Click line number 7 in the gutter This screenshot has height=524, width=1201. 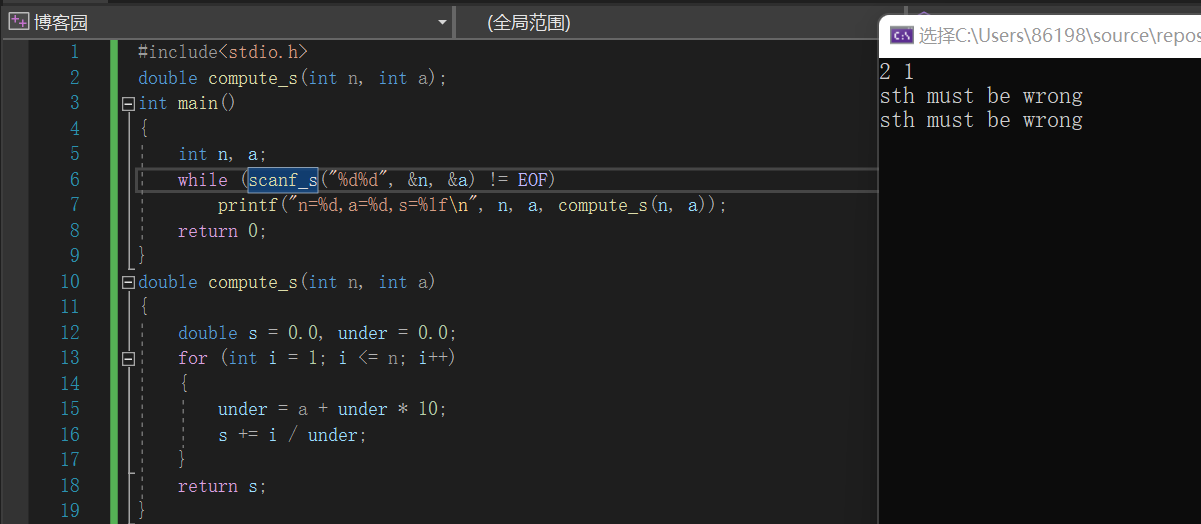[x=75, y=205]
